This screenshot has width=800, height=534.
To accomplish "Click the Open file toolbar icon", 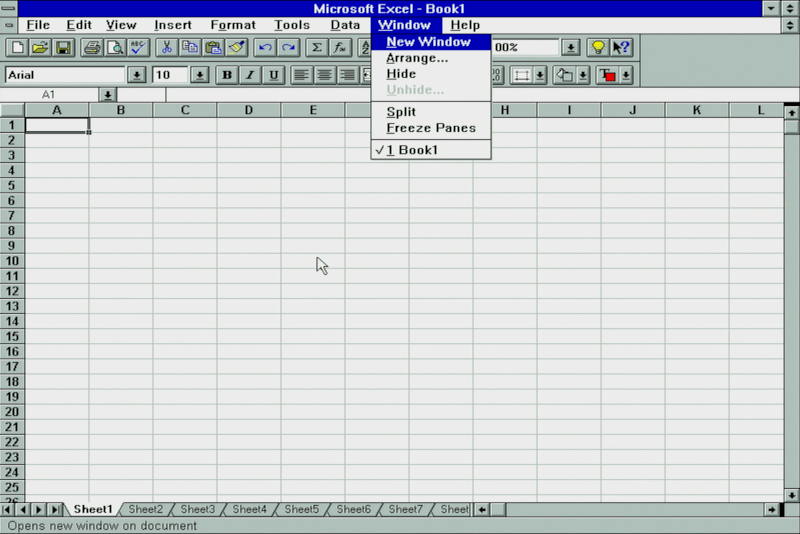I will (x=40, y=47).
